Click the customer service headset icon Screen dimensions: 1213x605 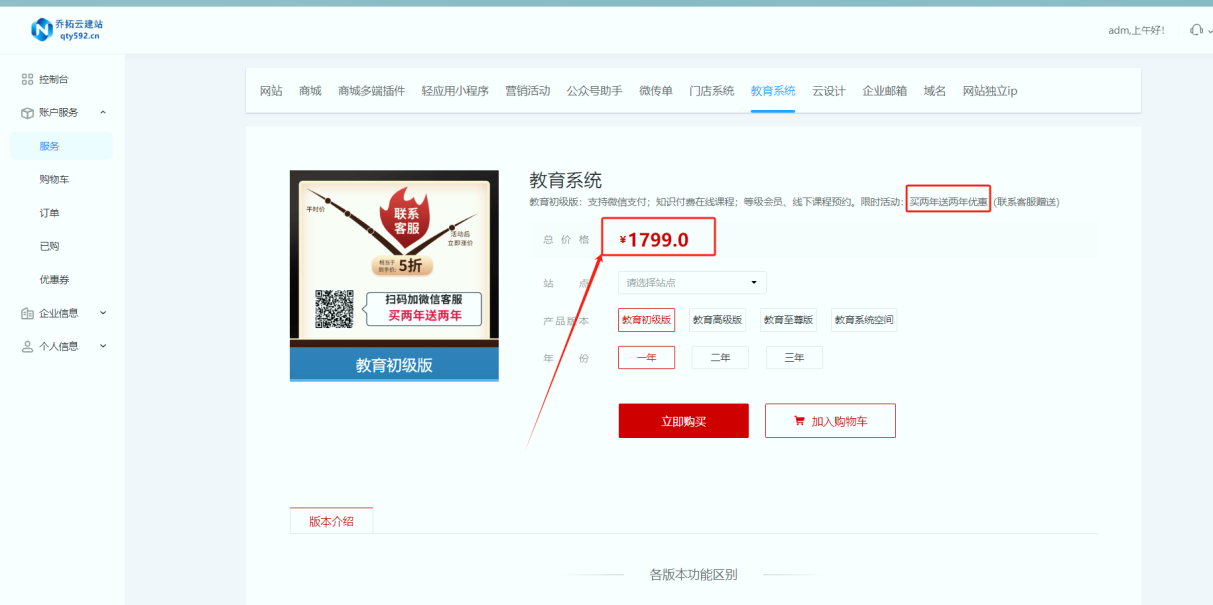(x=1195, y=30)
